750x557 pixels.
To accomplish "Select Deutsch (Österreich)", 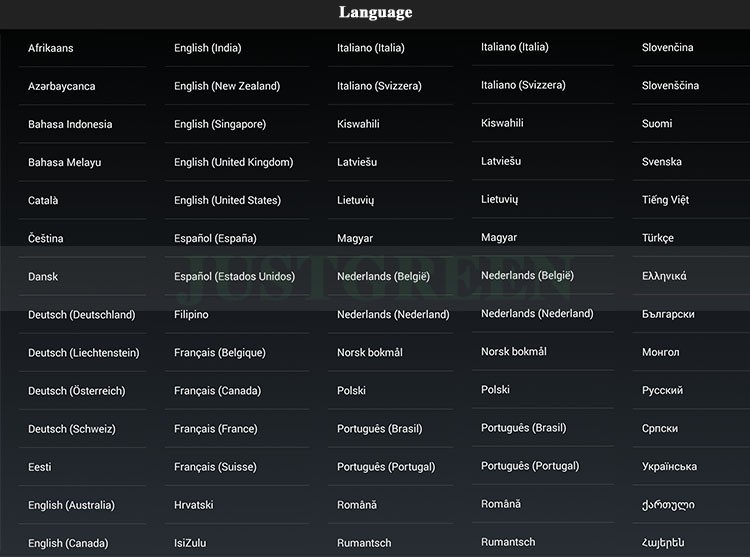I will [x=77, y=391].
